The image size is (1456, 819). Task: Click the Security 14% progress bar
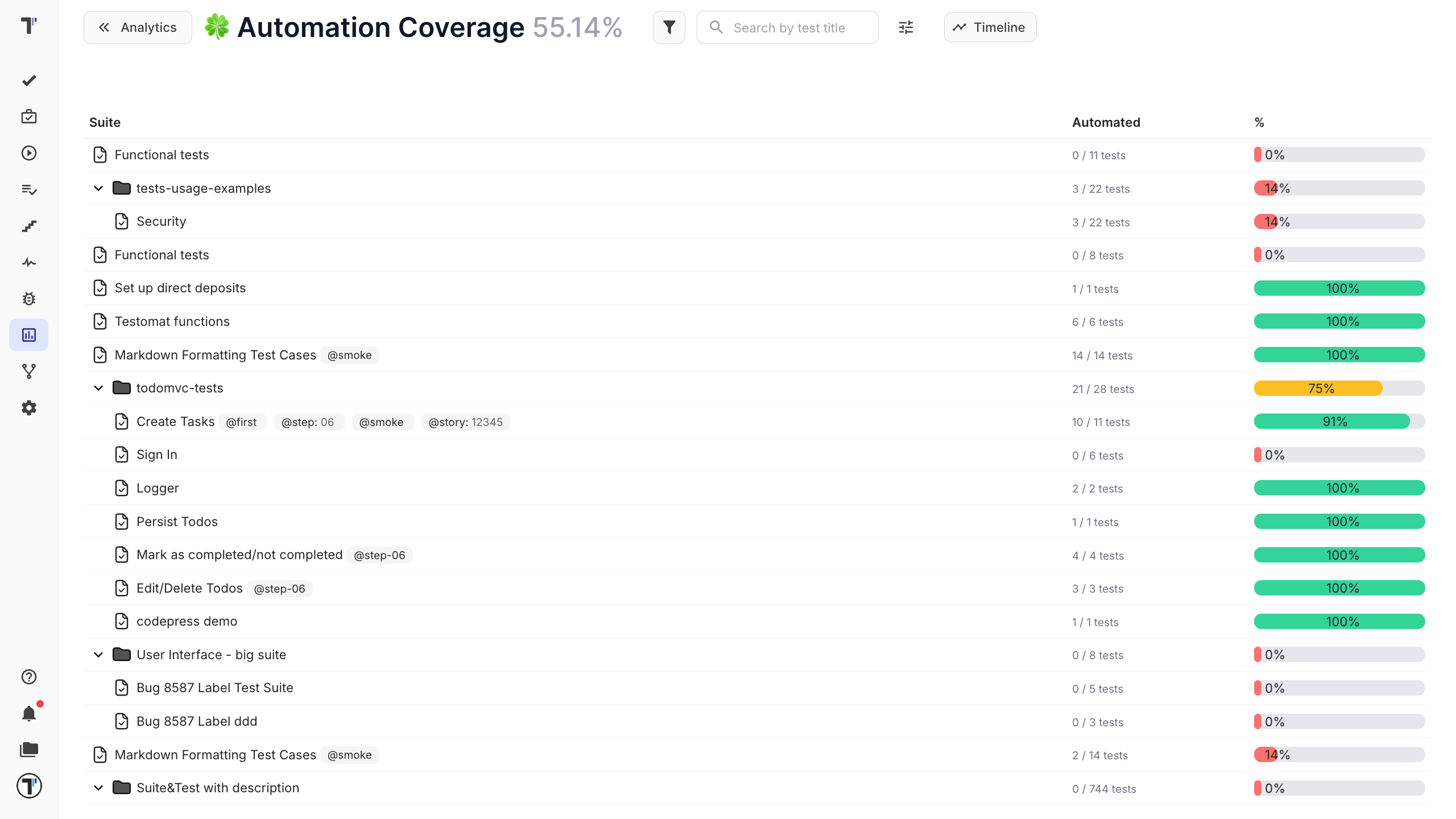tap(1339, 222)
